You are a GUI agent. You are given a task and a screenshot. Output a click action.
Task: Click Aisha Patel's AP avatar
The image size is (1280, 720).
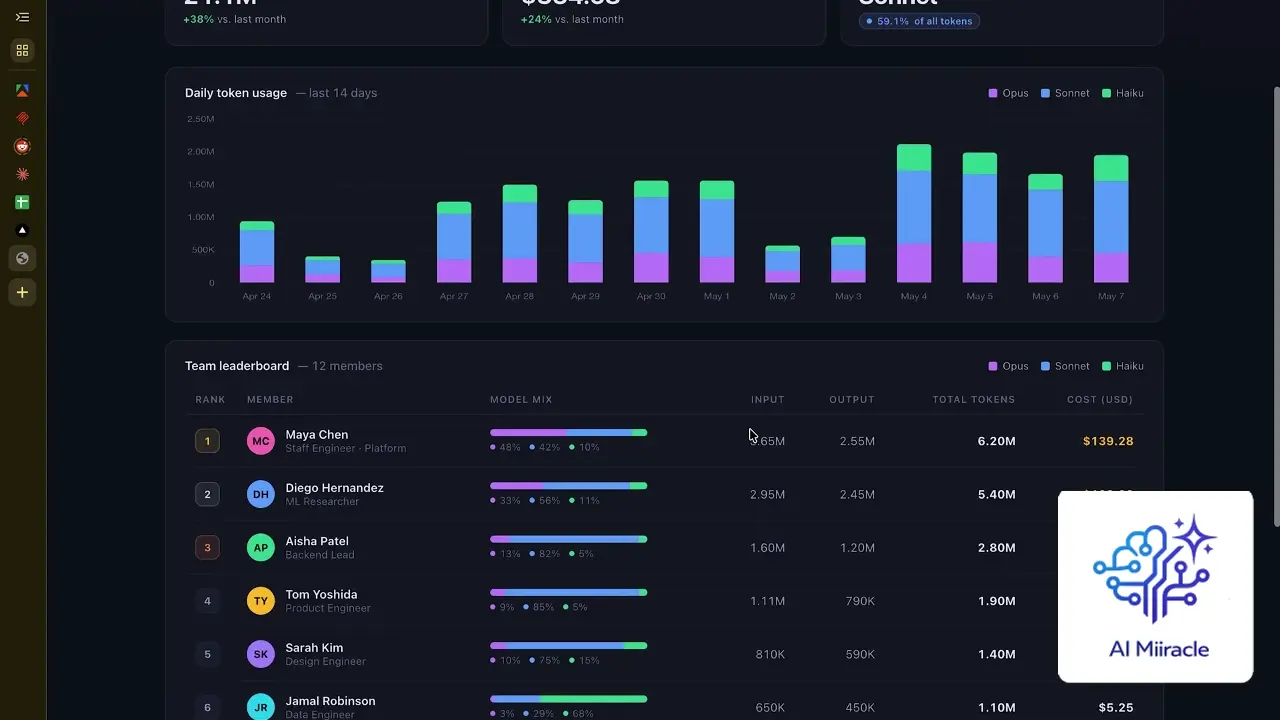pos(261,548)
